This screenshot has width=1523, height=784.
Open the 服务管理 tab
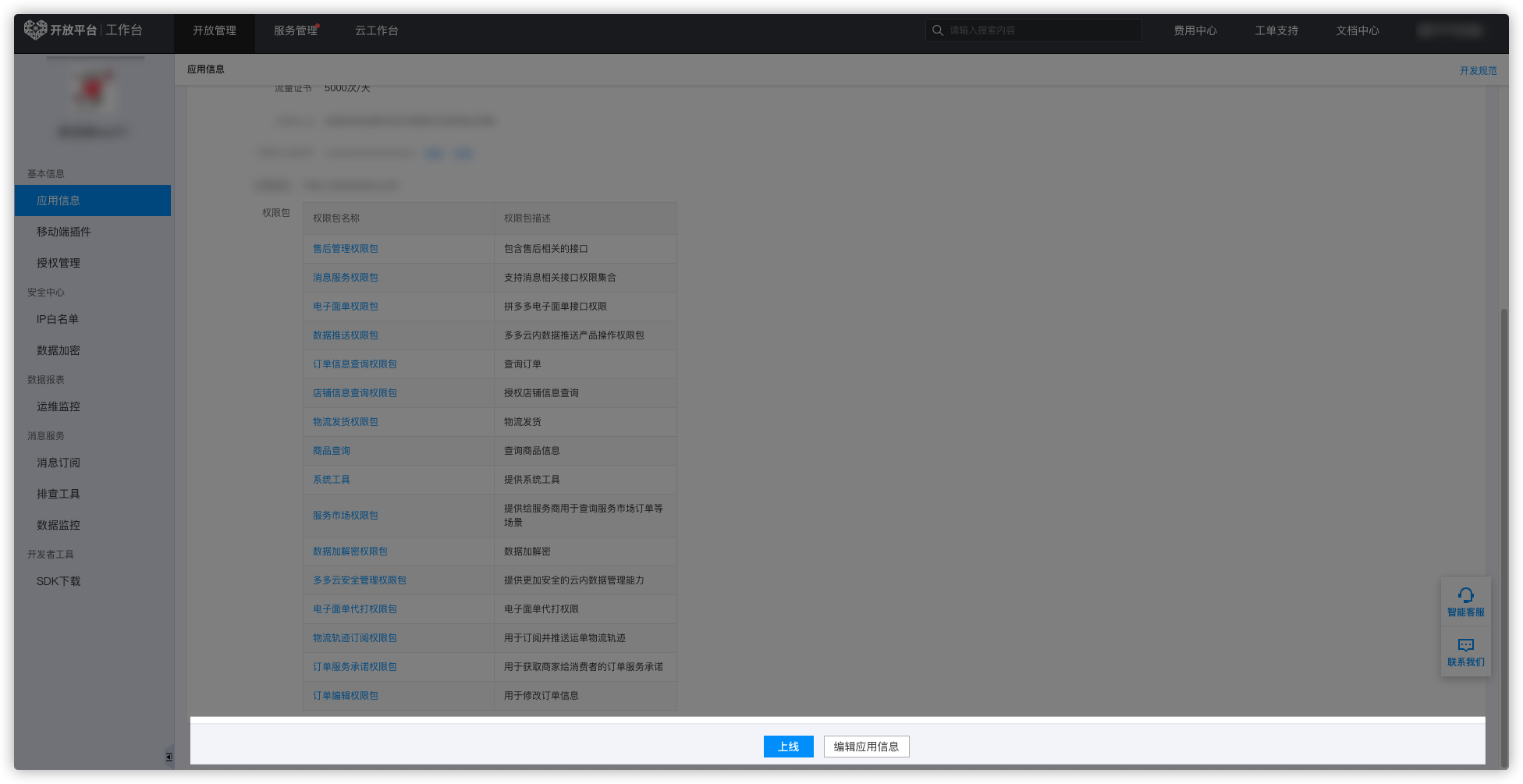296,30
